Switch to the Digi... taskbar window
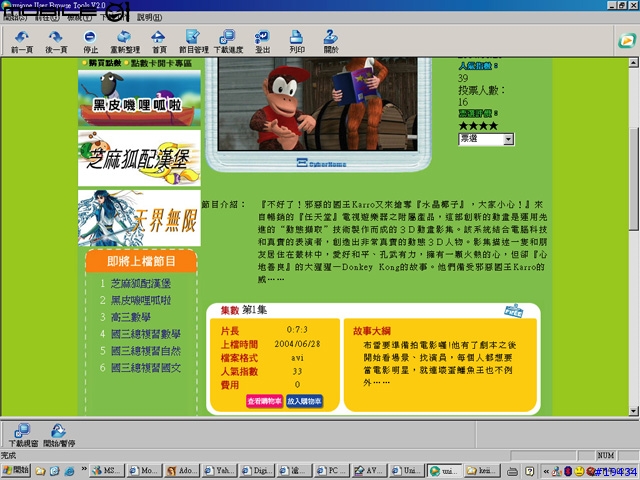Image resolution: width=640 pixels, height=480 pixels. pyautogui.click(x=257, y=471)
